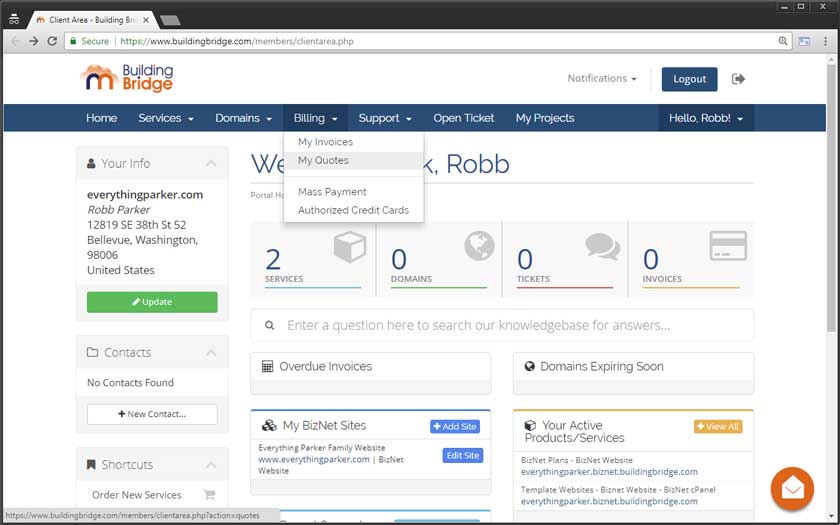Click the box icon on Services tile
Image resolution: width=840 pixels, height=525 pixels.
[x=349, y=246]
